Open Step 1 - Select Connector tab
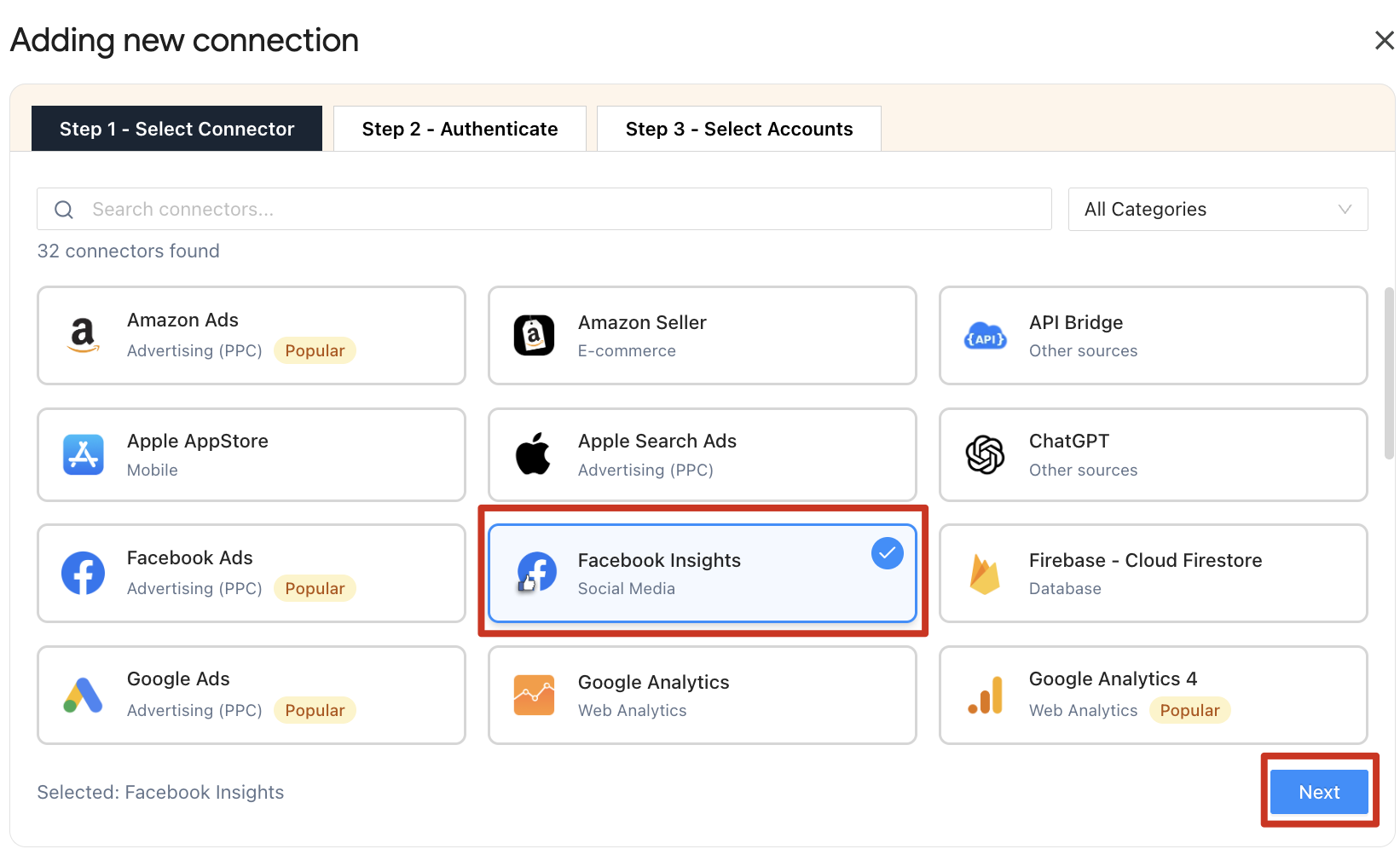Screen dimensions: 1400x849 click(176, 129)
